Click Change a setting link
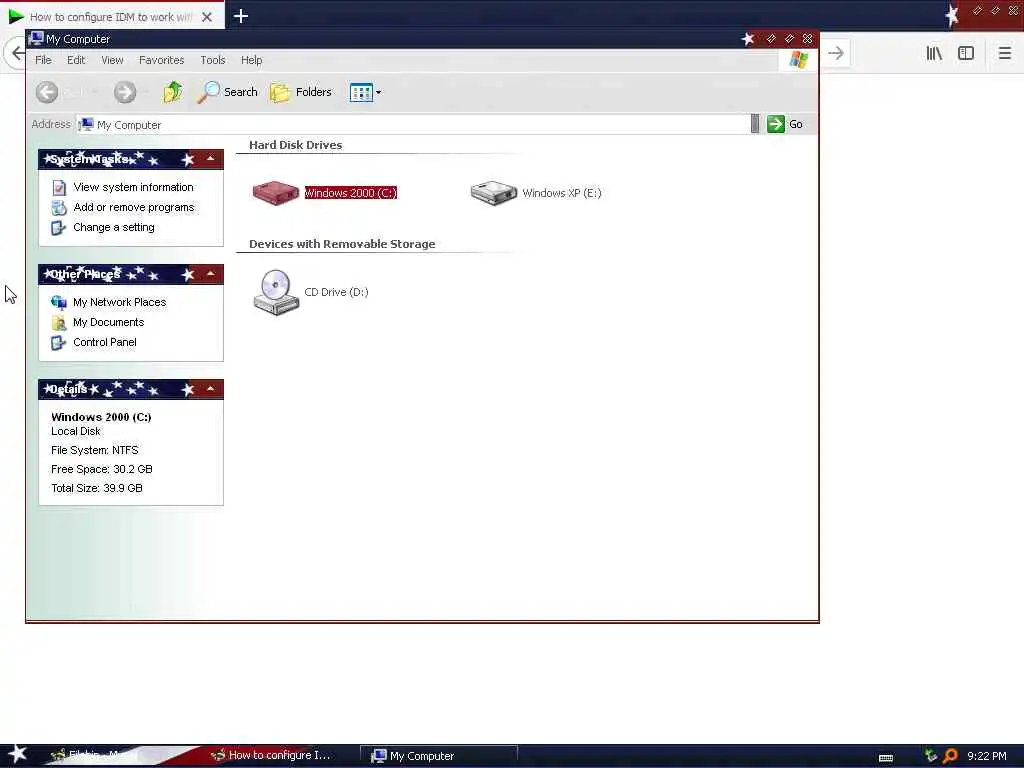Image resolution: width=1024 pixels, height=768 pixels. 114,227
